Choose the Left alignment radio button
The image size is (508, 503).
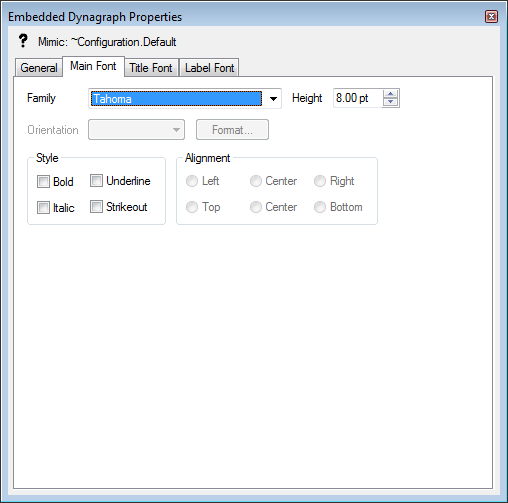point(192,181)
